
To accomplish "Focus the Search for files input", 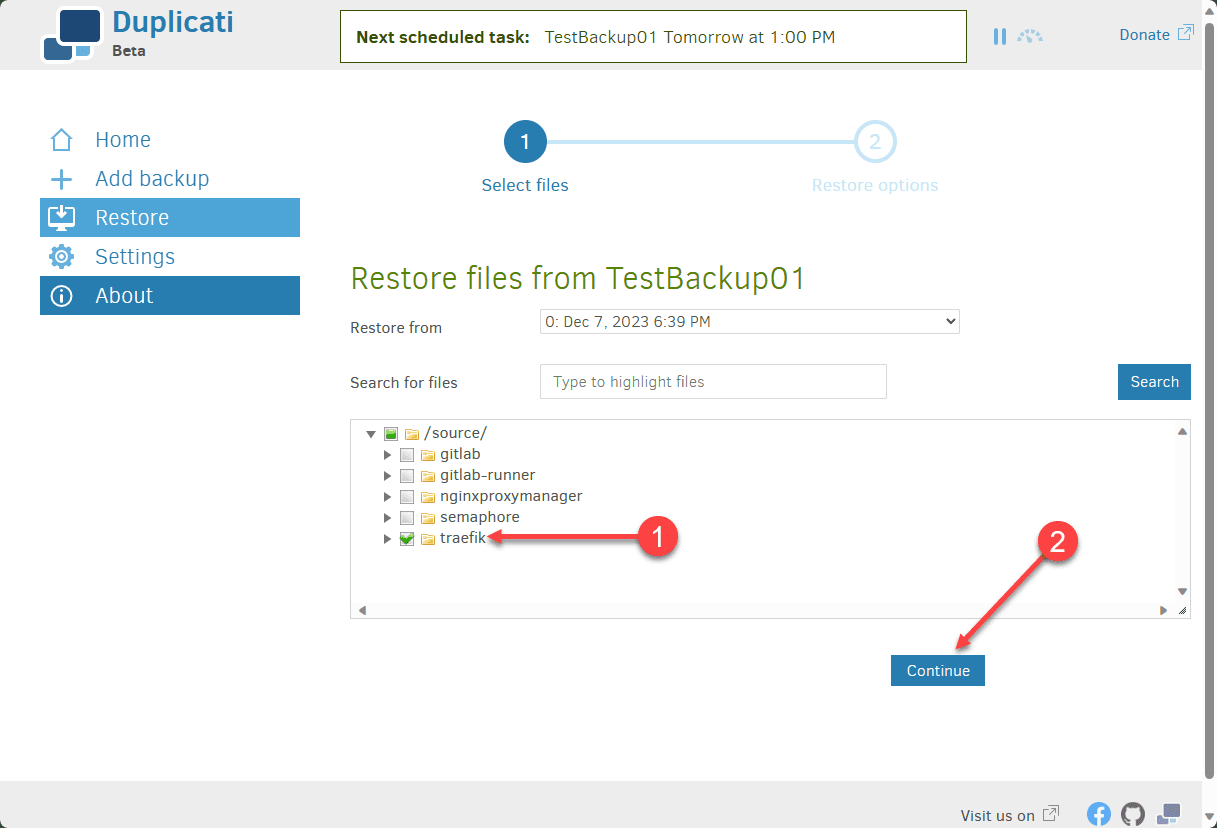I will click(x=713, y=382).
